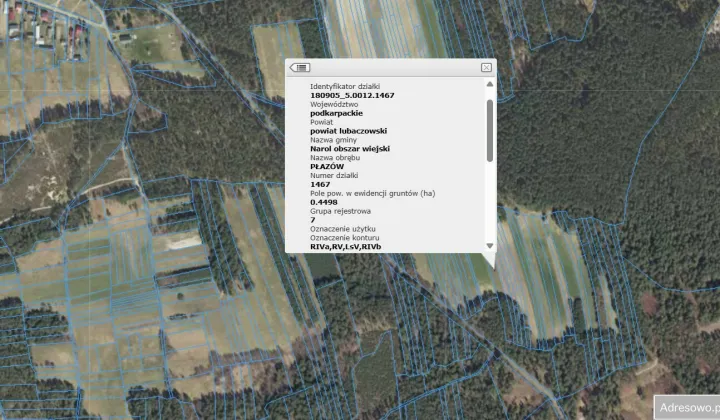Click the gray popup header bar
The image size is (720, 420).
click(390, 67)
